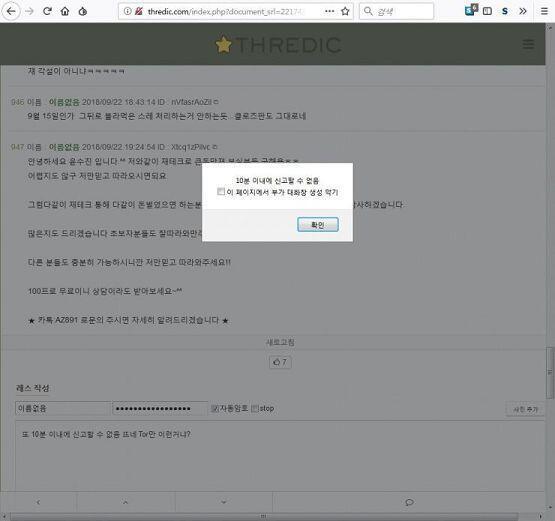Report post 946 via small icon
This screenshot has height=521, width=555.
216,102
